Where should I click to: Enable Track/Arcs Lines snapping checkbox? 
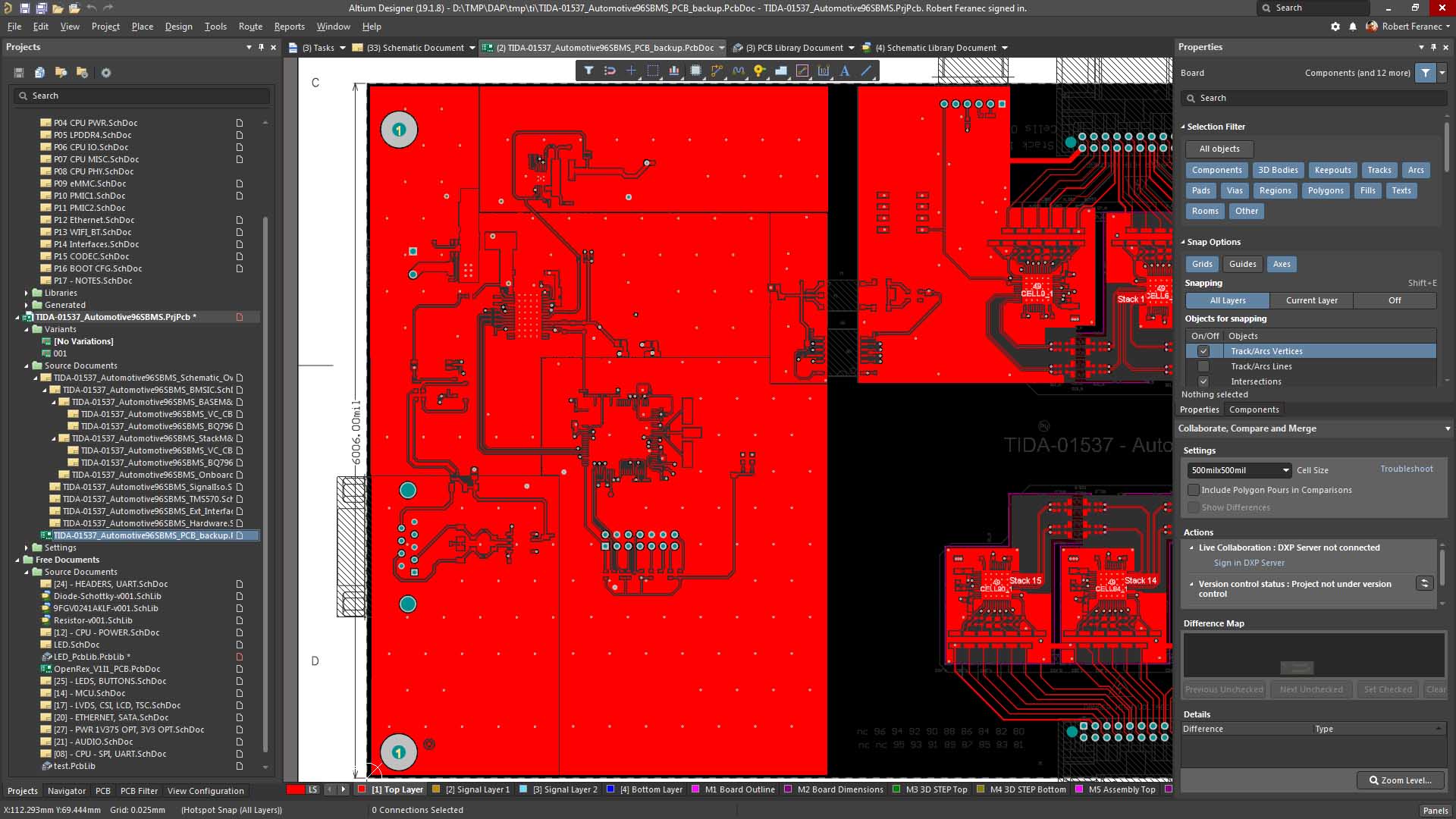pos(1203,366)
